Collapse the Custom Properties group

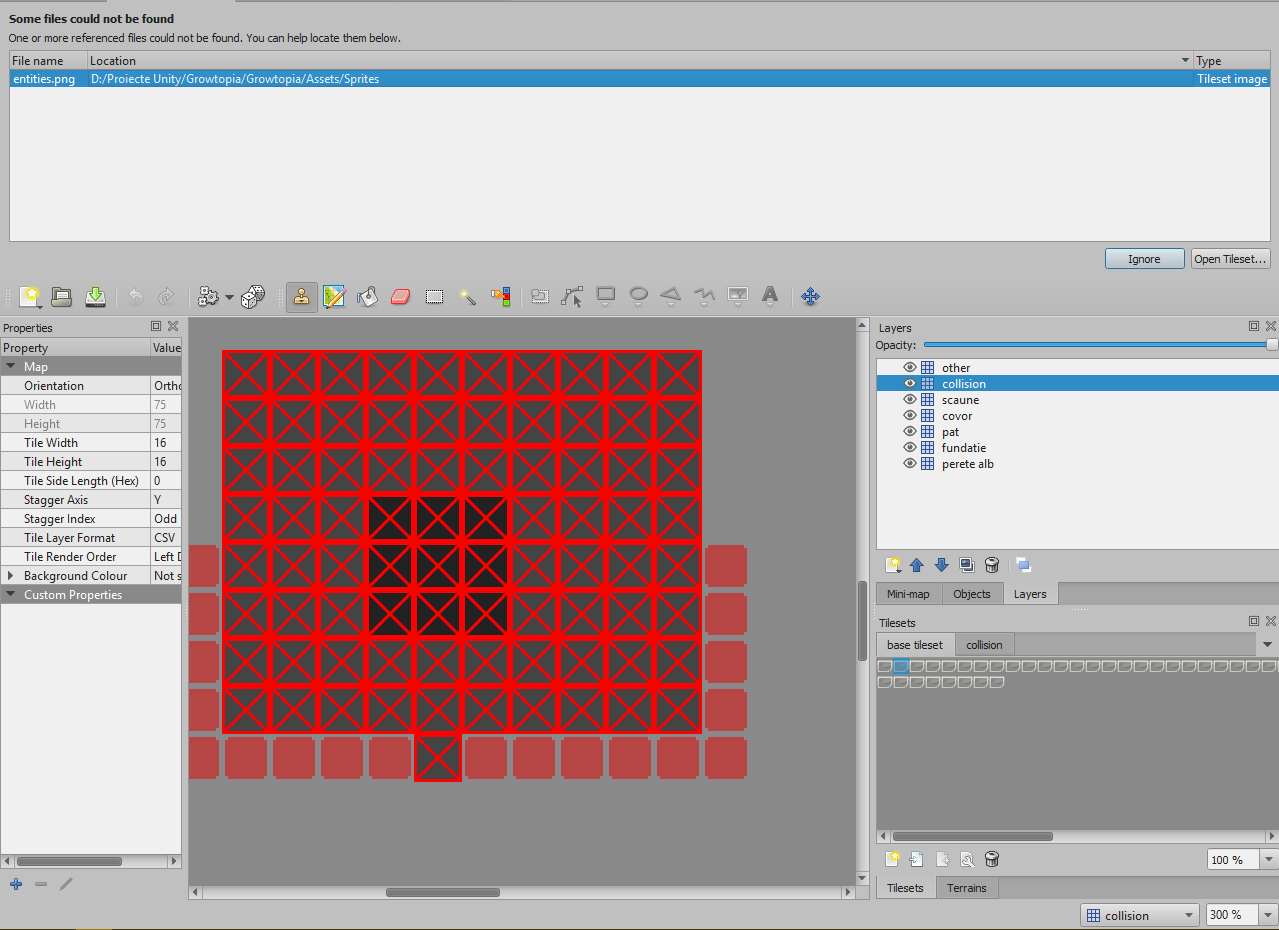coord(11,595)
